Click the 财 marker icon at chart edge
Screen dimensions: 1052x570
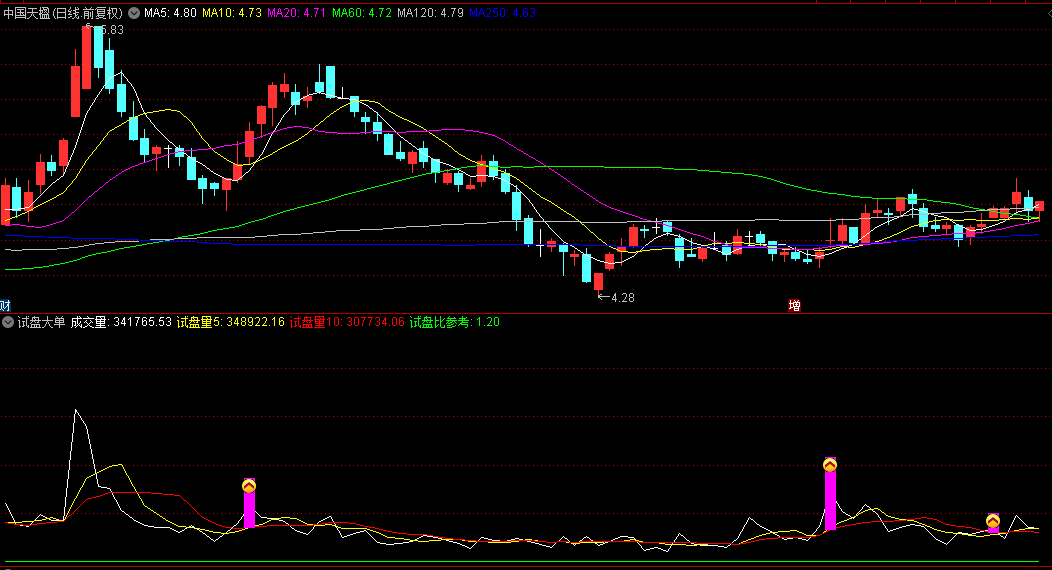5,306
